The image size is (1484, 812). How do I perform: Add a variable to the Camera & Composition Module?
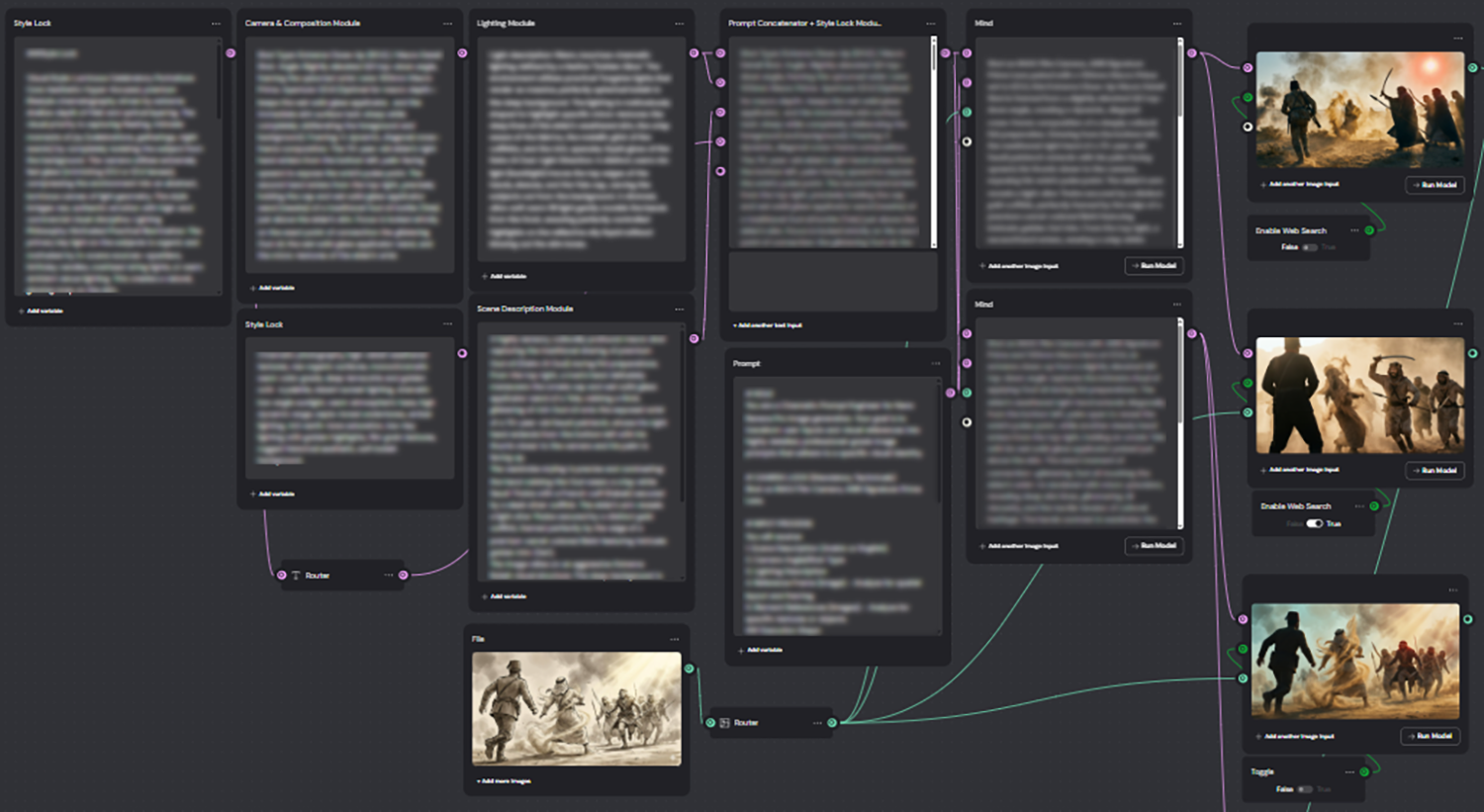point(273,288)
